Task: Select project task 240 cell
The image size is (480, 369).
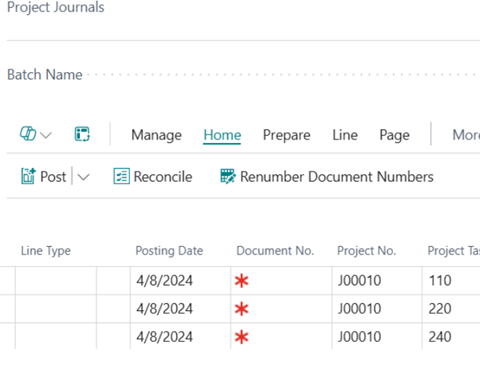Action: click(451, 337)
